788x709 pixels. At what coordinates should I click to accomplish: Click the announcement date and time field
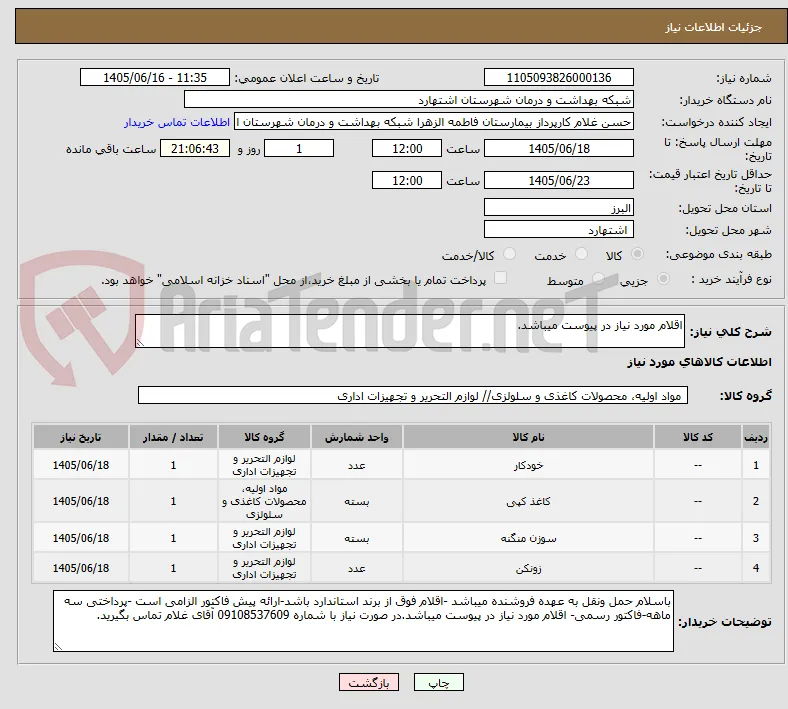(155, 77)
